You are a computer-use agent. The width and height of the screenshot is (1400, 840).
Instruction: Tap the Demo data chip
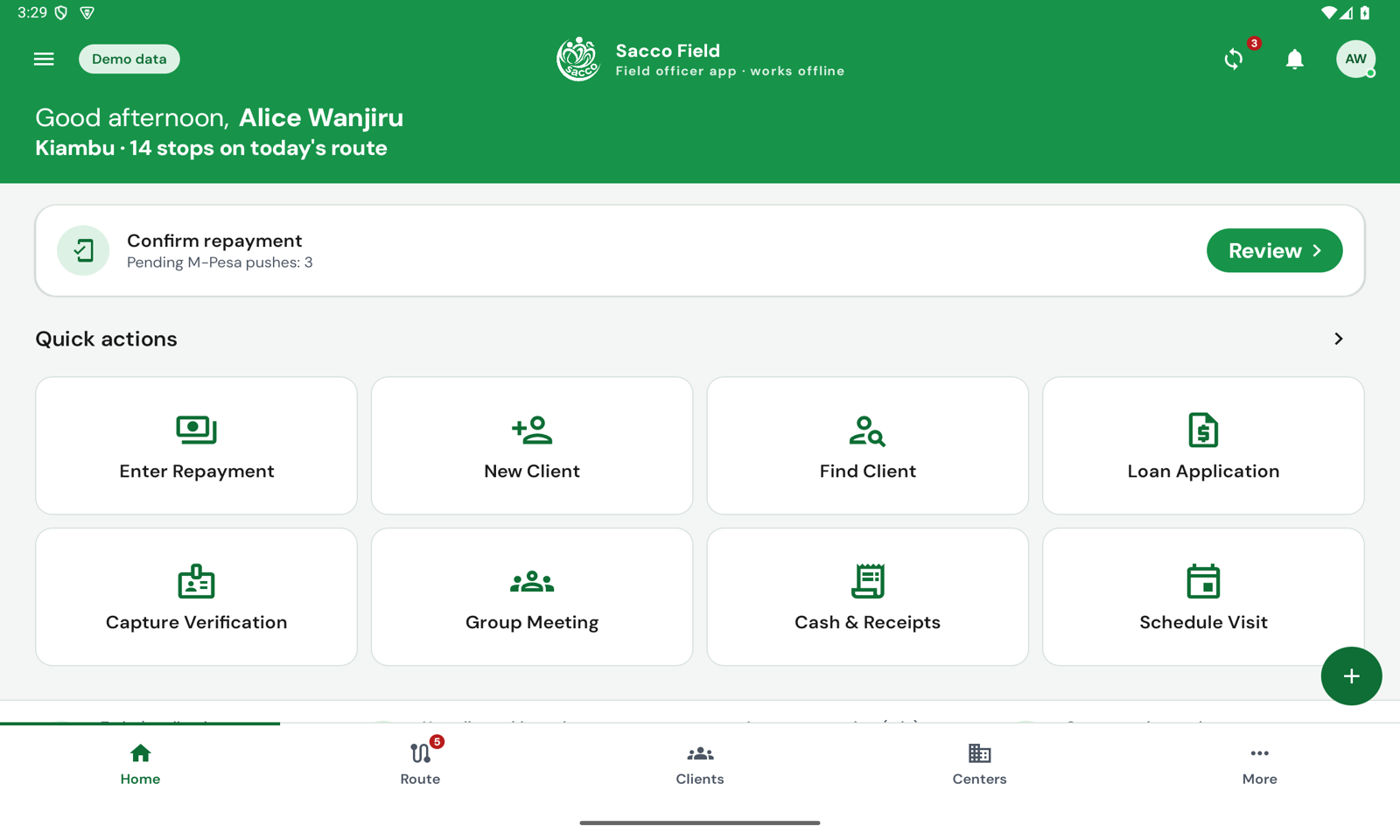[x=129, y=59]
